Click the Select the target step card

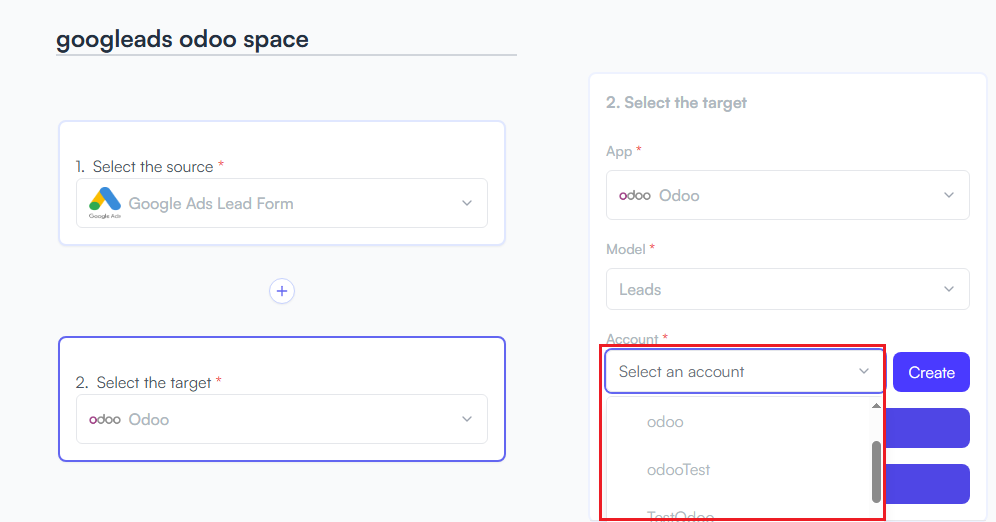[281, 399]
